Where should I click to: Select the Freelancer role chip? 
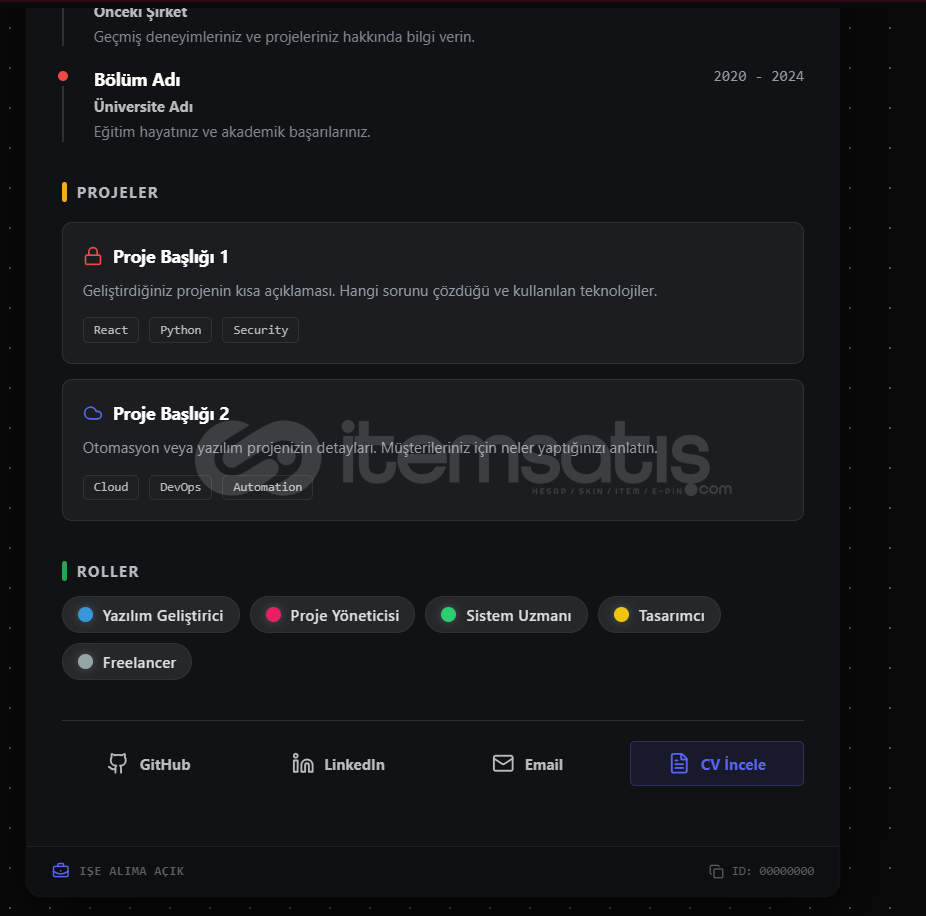(127, 661)
